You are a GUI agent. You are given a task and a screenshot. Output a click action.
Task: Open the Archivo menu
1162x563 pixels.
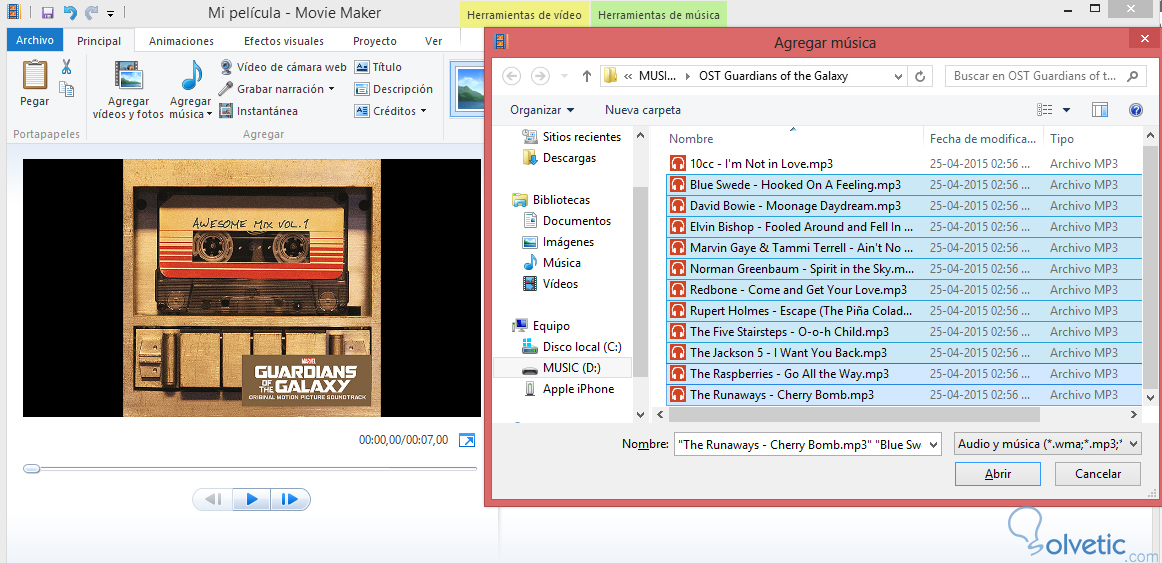[34, 41]
